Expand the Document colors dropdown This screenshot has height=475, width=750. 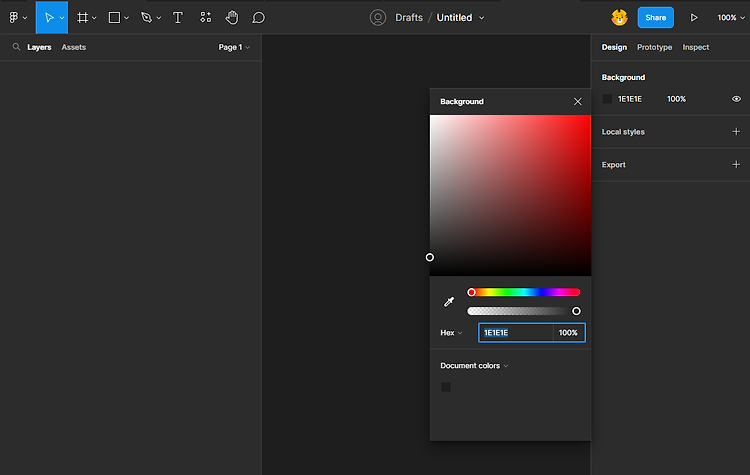(x=474, y=366)
